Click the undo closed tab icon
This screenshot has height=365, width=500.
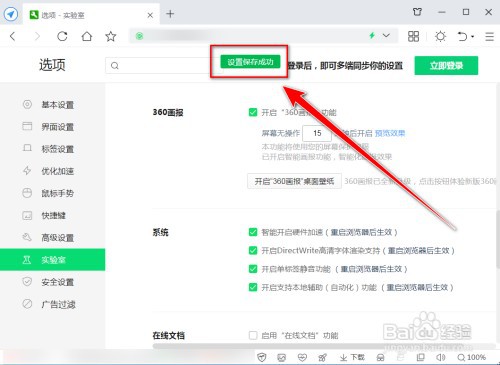point(462,36)
